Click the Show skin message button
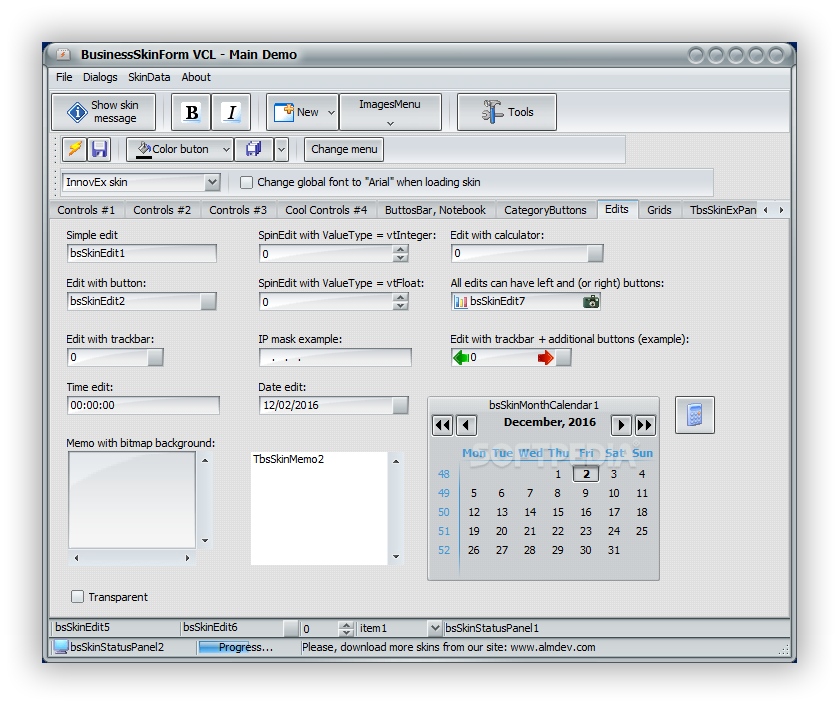 104,112
